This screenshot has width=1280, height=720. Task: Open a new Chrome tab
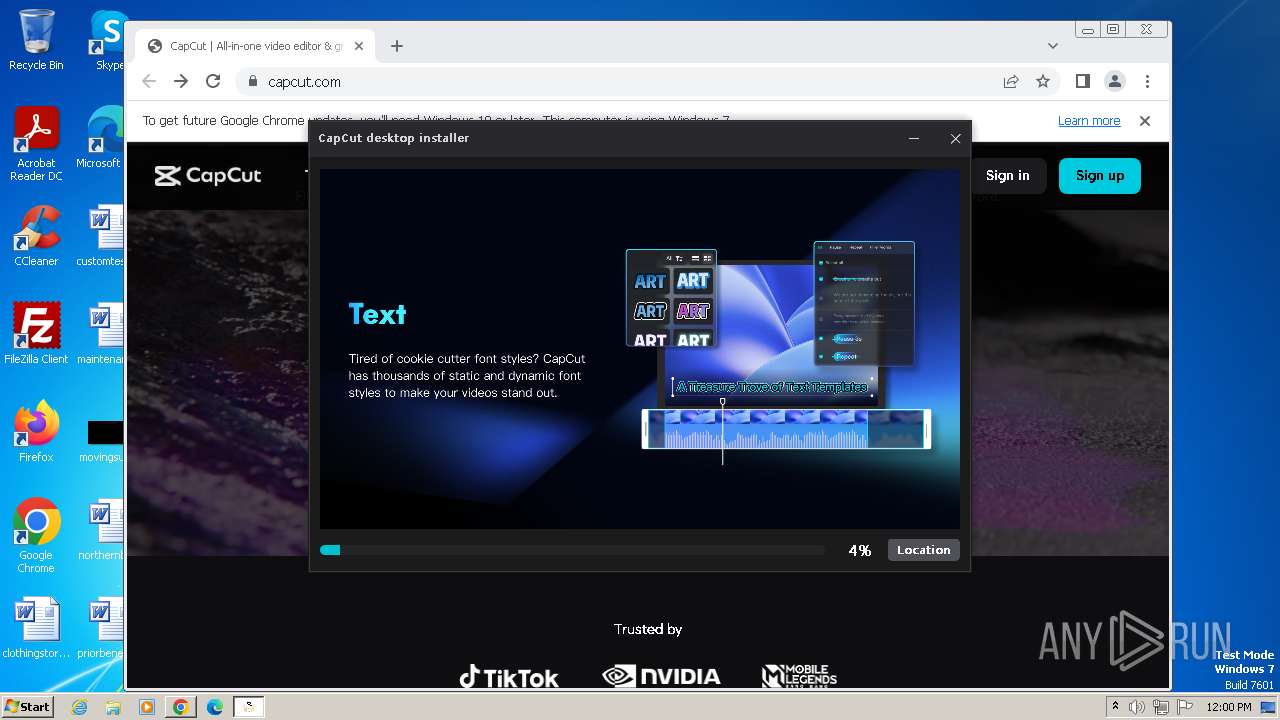click(397, 46)
